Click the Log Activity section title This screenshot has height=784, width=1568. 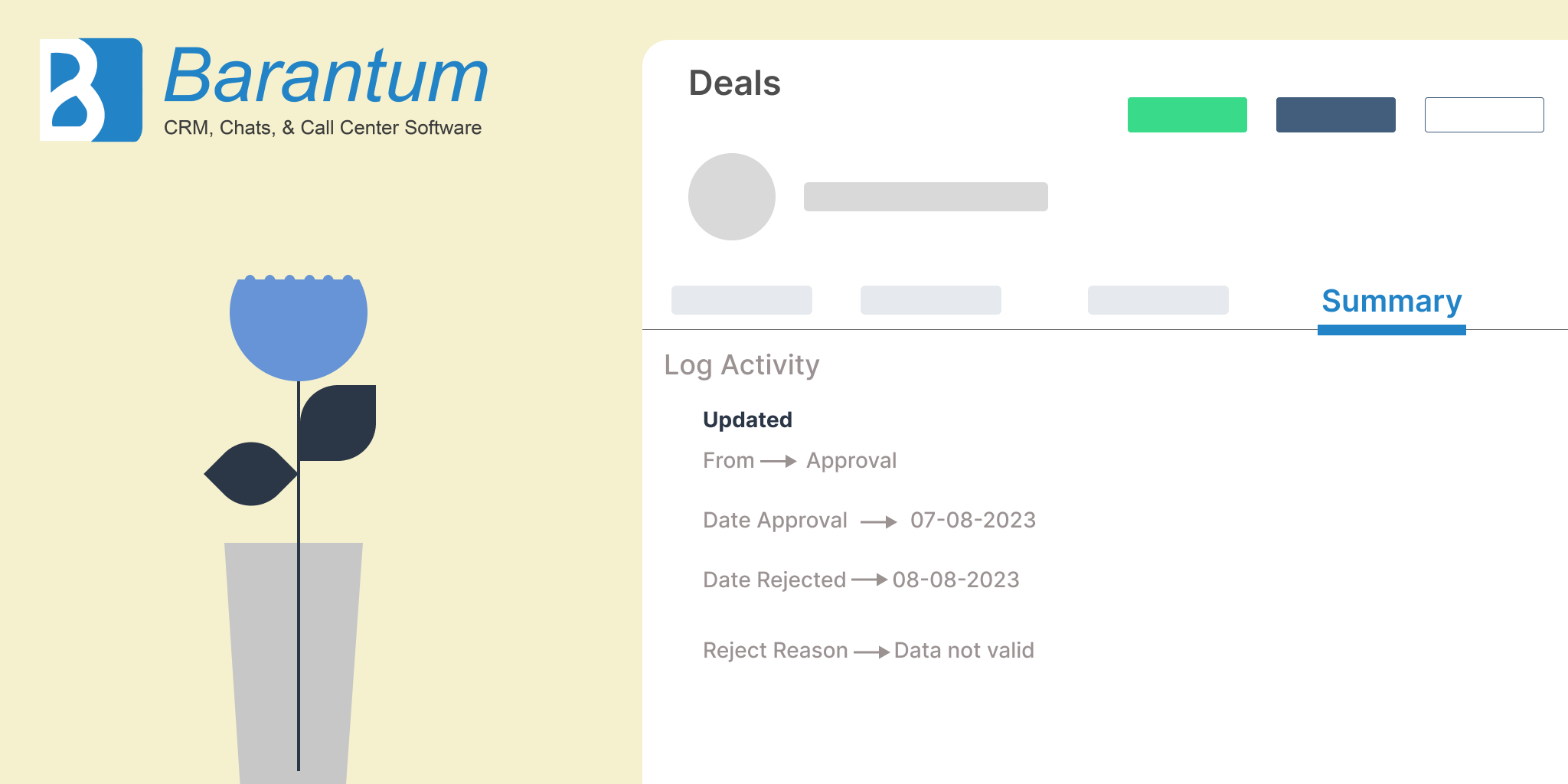(x=742, y=365)
